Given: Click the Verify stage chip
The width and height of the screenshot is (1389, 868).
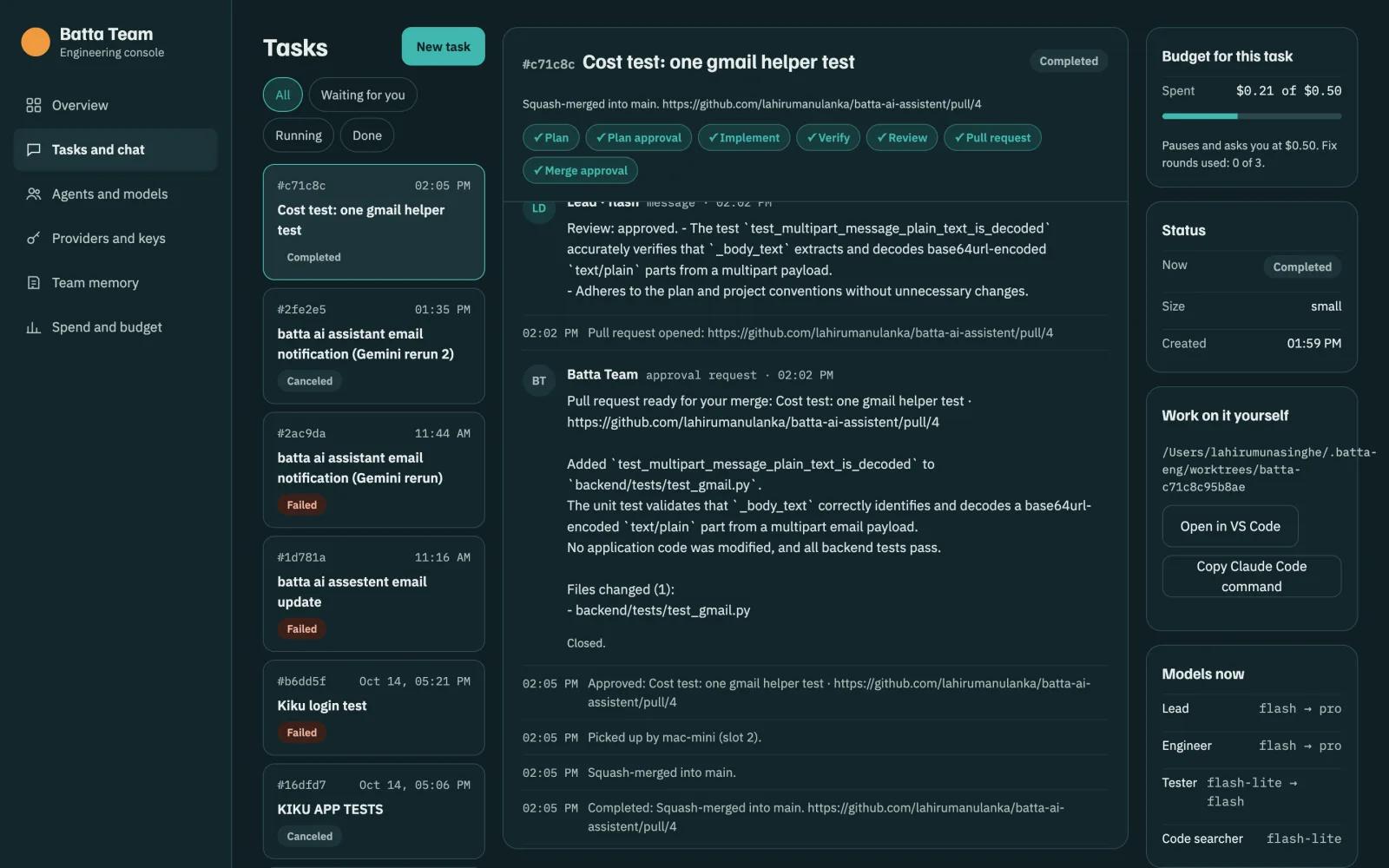Looking at the screenshot, I should pos(828,137).
